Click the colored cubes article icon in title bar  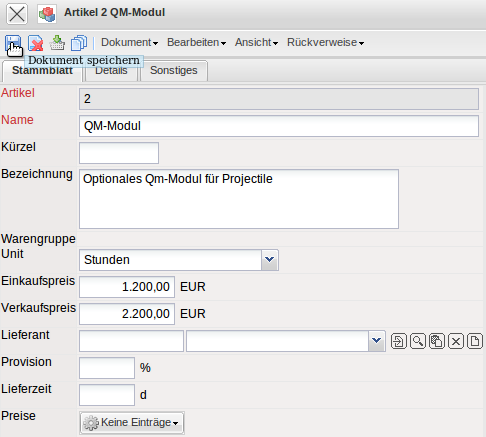47,14
